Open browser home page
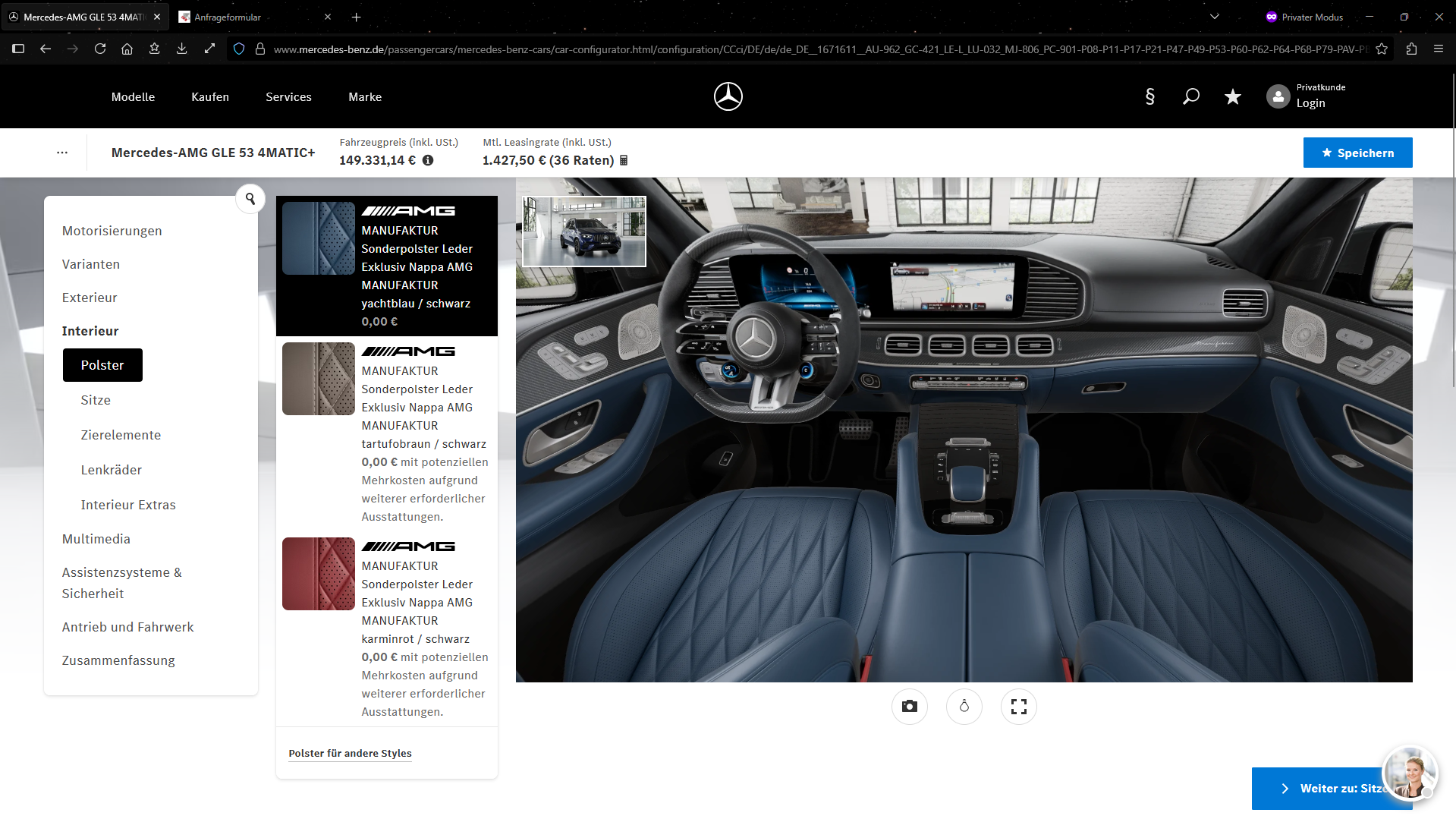This screenshot has height=819, width=1456. (x=127, y=49)
